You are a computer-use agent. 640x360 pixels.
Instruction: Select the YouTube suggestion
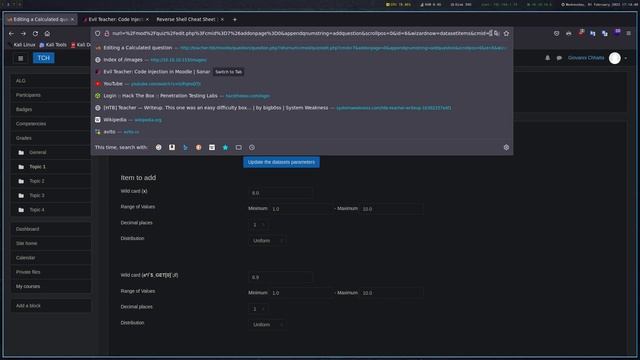click(x=302, y=84)
